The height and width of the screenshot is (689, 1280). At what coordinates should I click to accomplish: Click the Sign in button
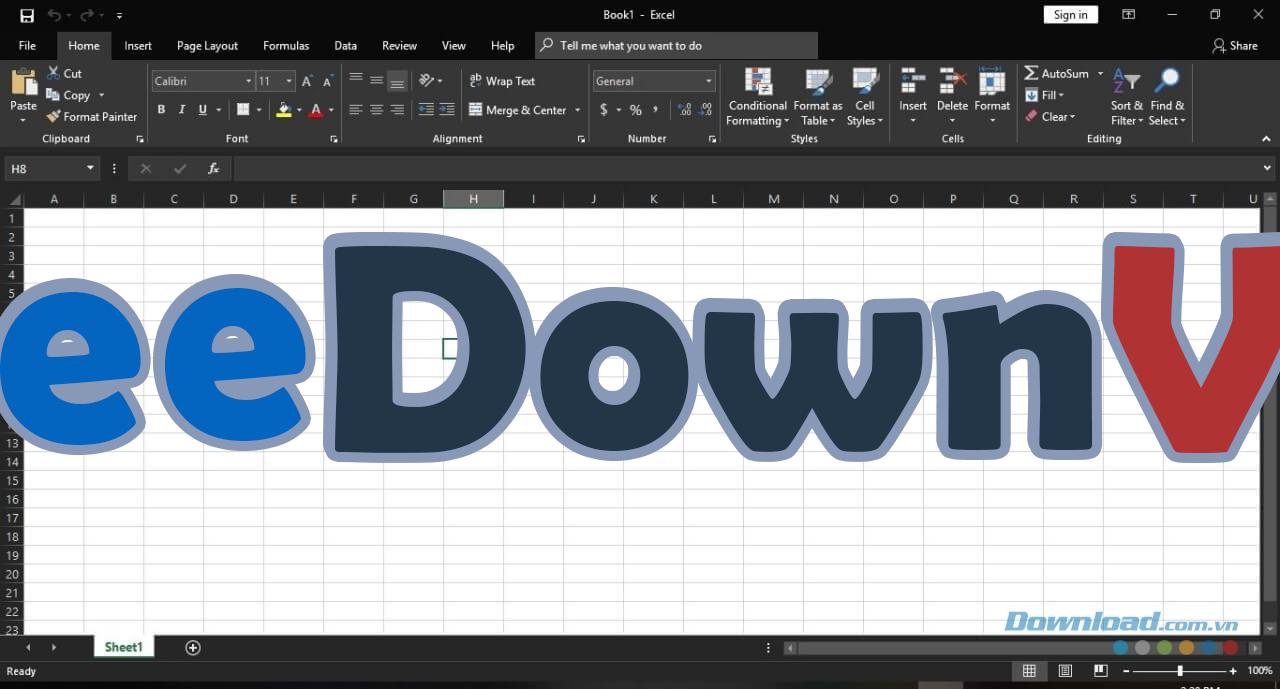pyautogui.click(x=1070, y=14)
